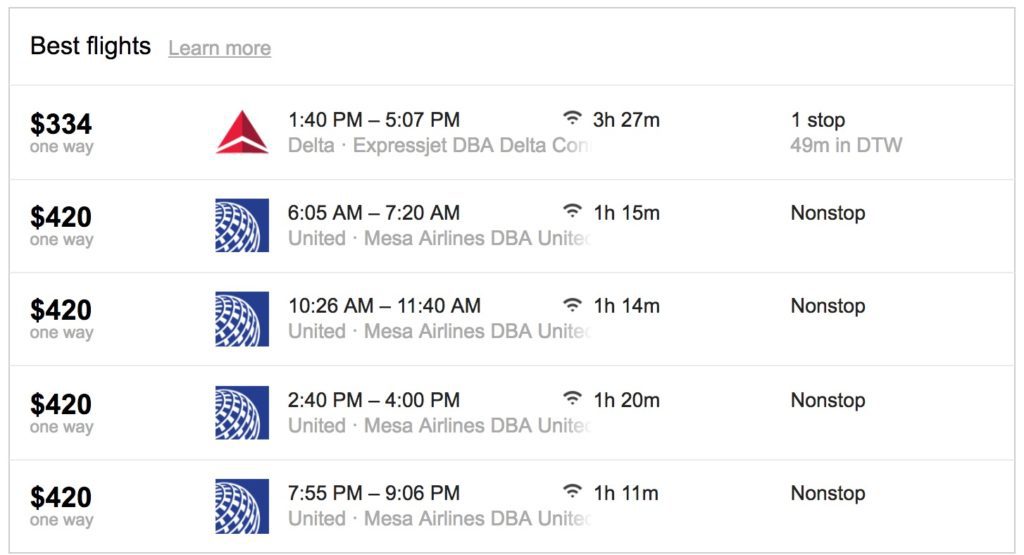Pick the 10:26 AM – 11:40 AM flight
Viewport: 1024px width, 555px height.
click(384, 306)
